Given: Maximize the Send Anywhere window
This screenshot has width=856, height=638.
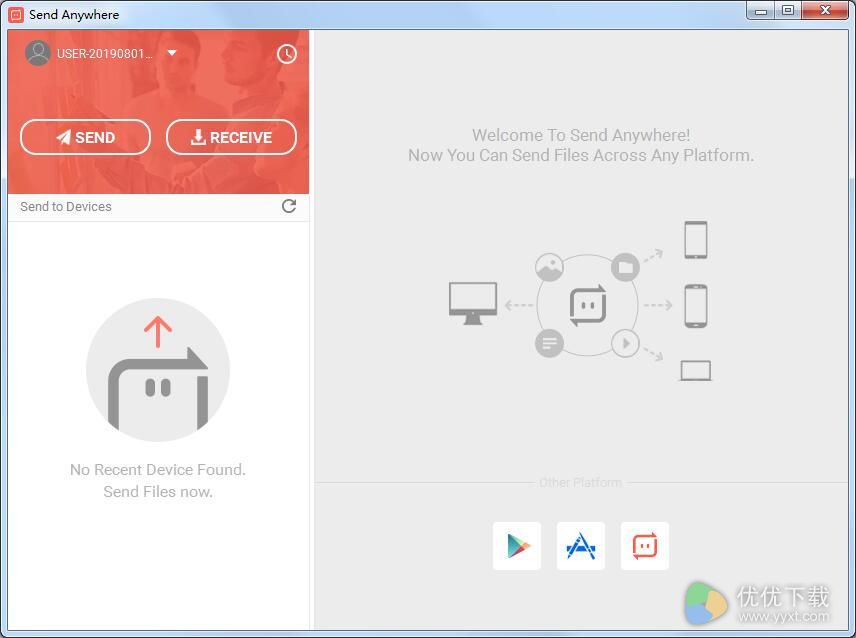Looking at the screenshot, I should coord(788,10).
